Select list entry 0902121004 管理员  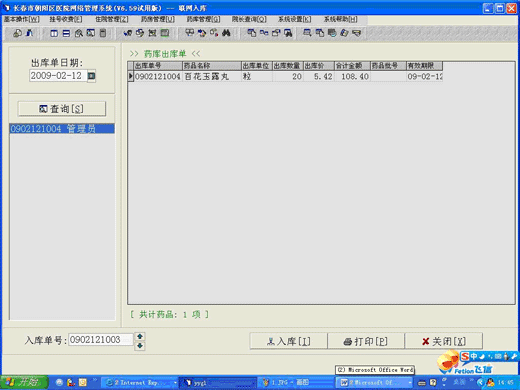(x=62, y=129)
